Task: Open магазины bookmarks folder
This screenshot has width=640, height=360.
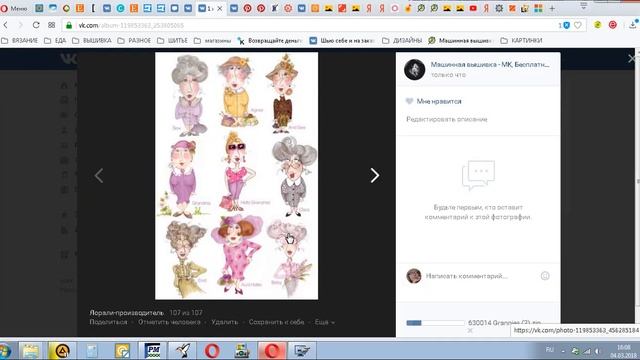Action: click(212, 41)
